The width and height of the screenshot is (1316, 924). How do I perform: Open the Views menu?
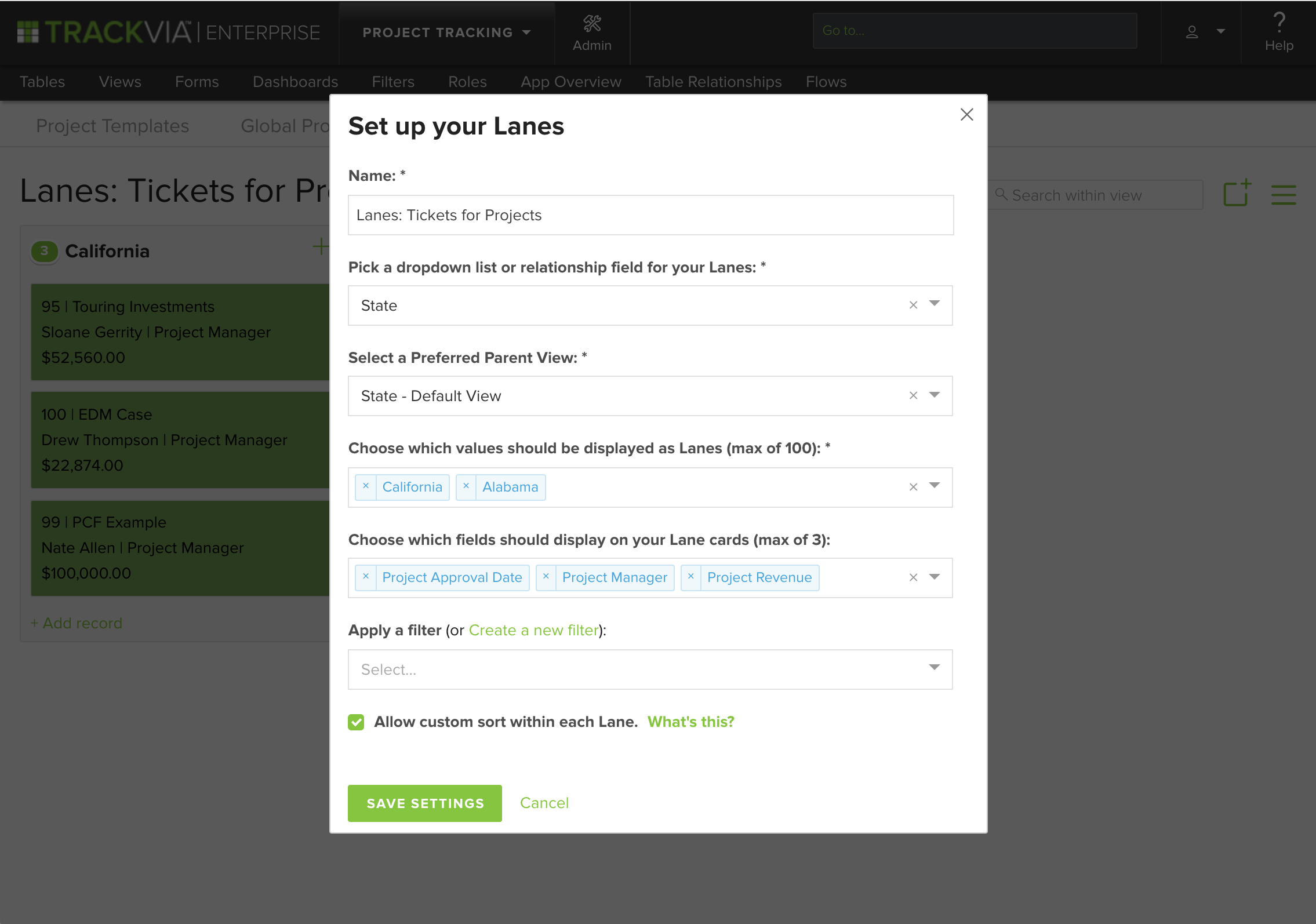(120, 82)
